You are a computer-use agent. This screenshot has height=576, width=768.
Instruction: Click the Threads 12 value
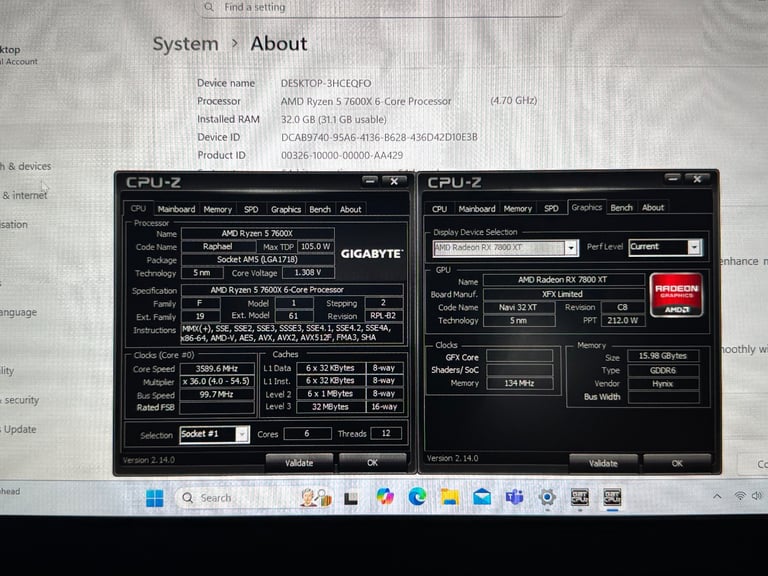(x=386, y=433)
